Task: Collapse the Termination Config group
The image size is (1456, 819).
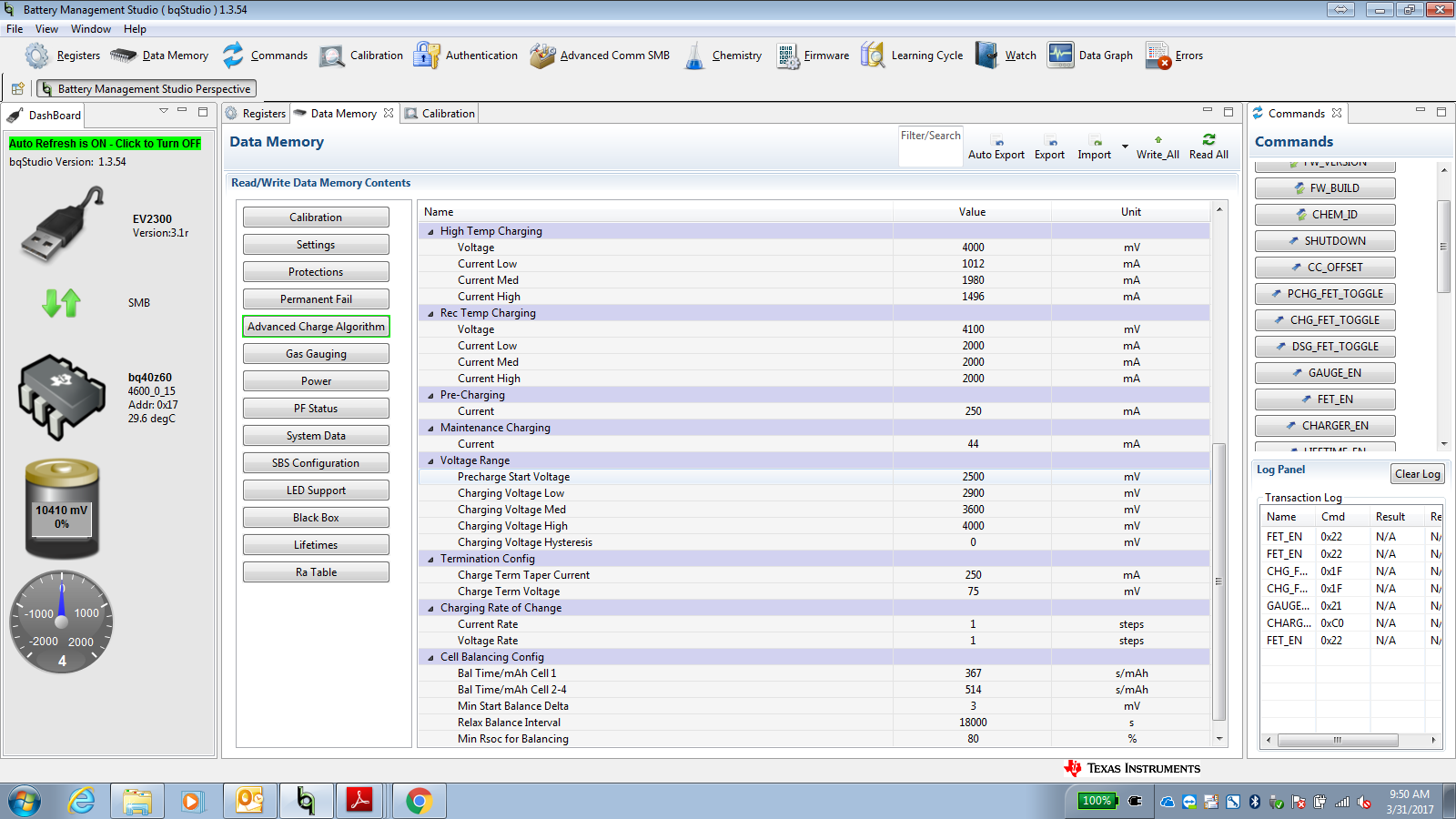Action: pos(430,559)
